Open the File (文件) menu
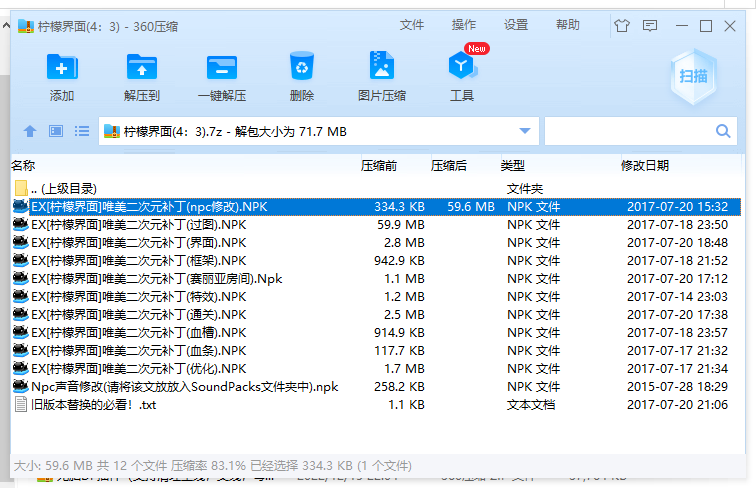Image resolution: width=756 pixels, height=488 pixels. click(x=412, y=25)
